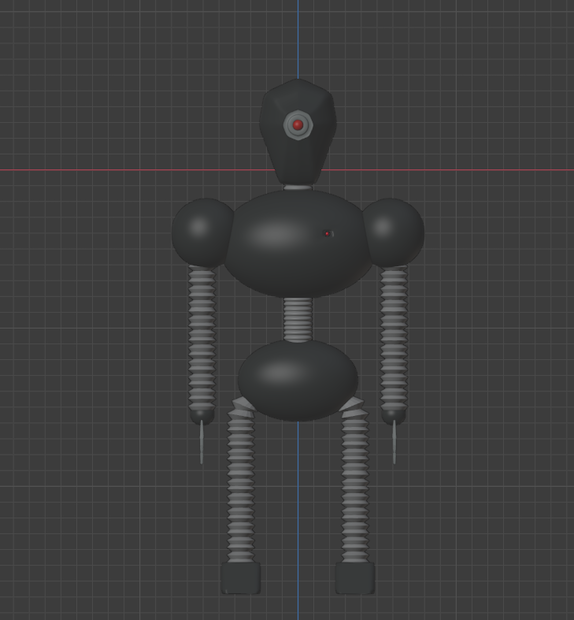
Task: Select the lower pelvis ellipsoid
Action: tap(298, 380)
